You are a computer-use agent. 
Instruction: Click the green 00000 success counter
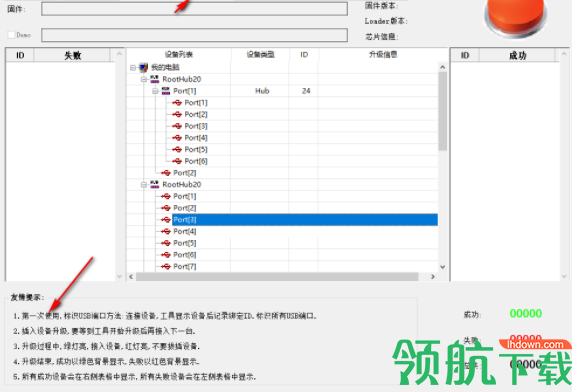(526, 314)
